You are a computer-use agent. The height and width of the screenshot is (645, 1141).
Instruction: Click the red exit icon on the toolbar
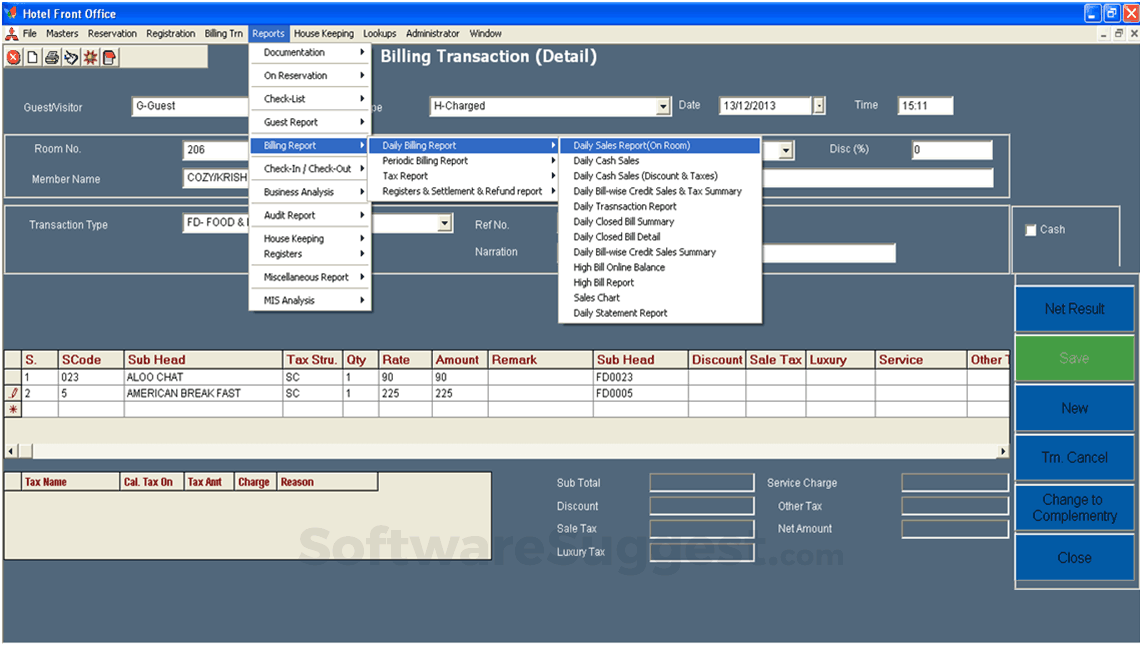coord(12,57)
